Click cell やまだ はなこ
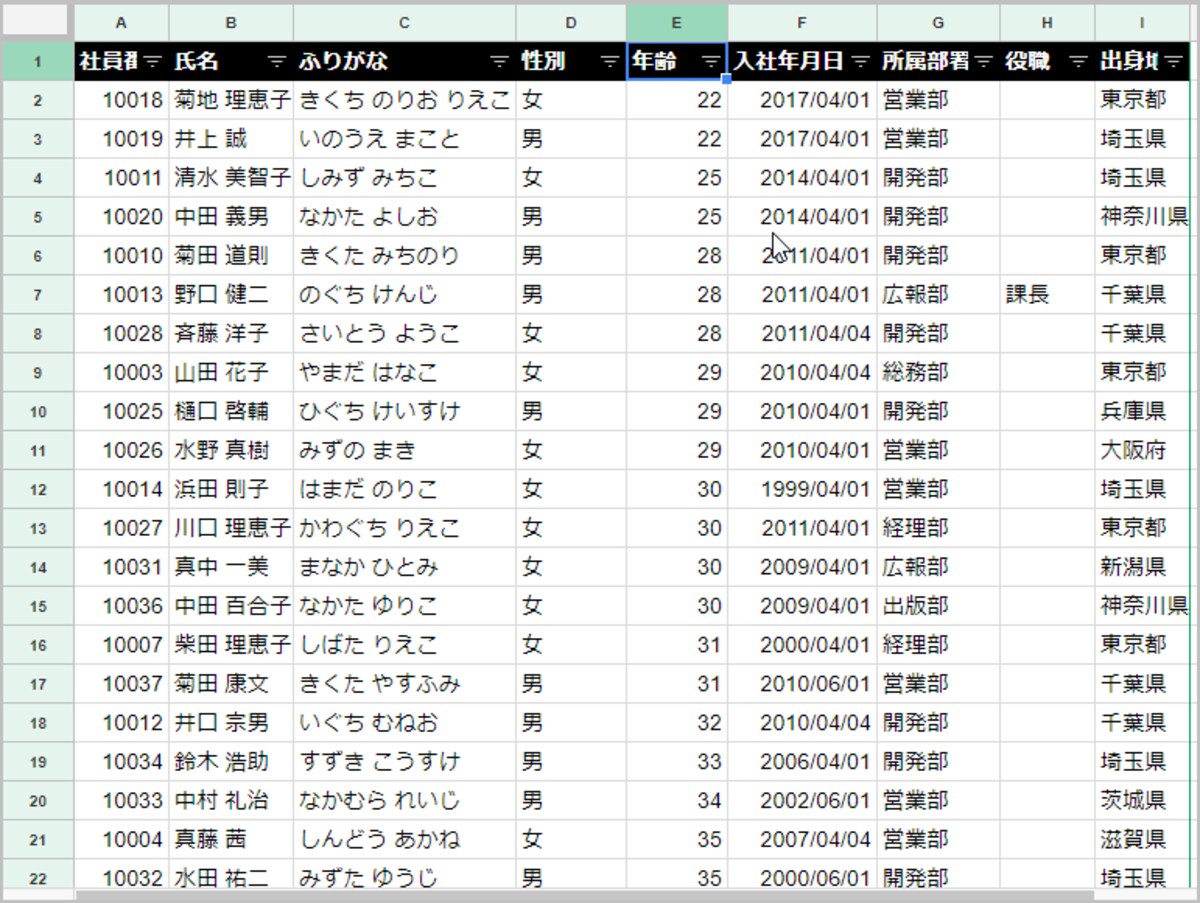This screenshot has width=1200, height=903. click(404, 373)
